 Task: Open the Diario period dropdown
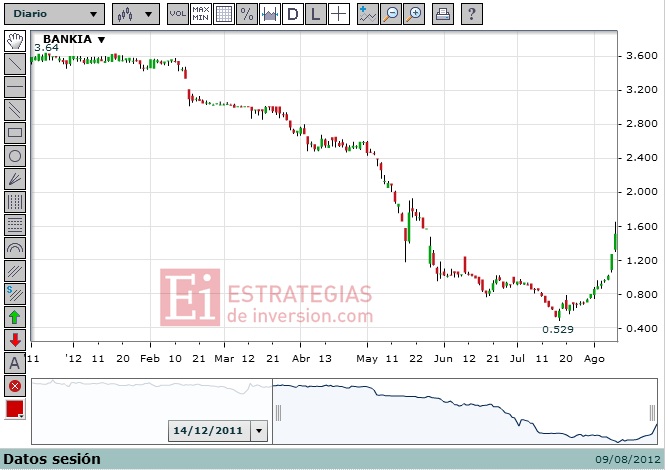54,14
